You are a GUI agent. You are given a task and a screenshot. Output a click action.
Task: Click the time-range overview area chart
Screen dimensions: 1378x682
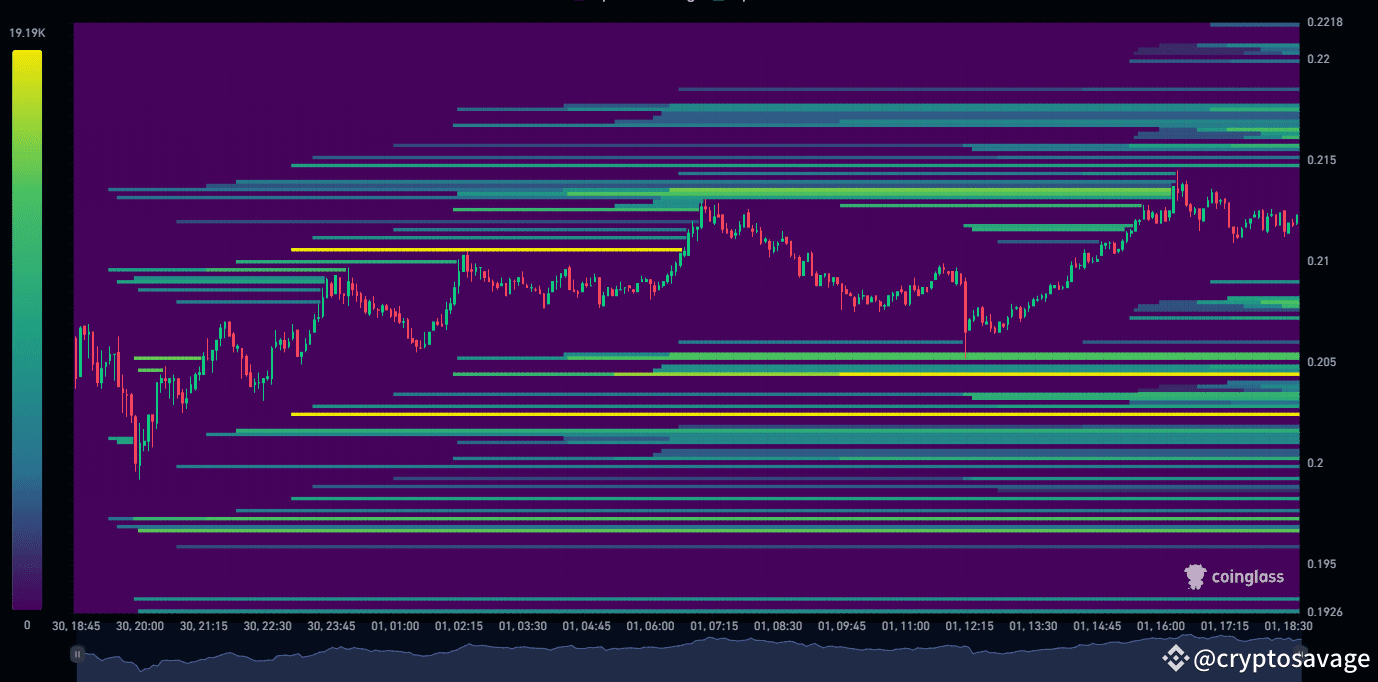pyautogui.click(x=687, y=659)
